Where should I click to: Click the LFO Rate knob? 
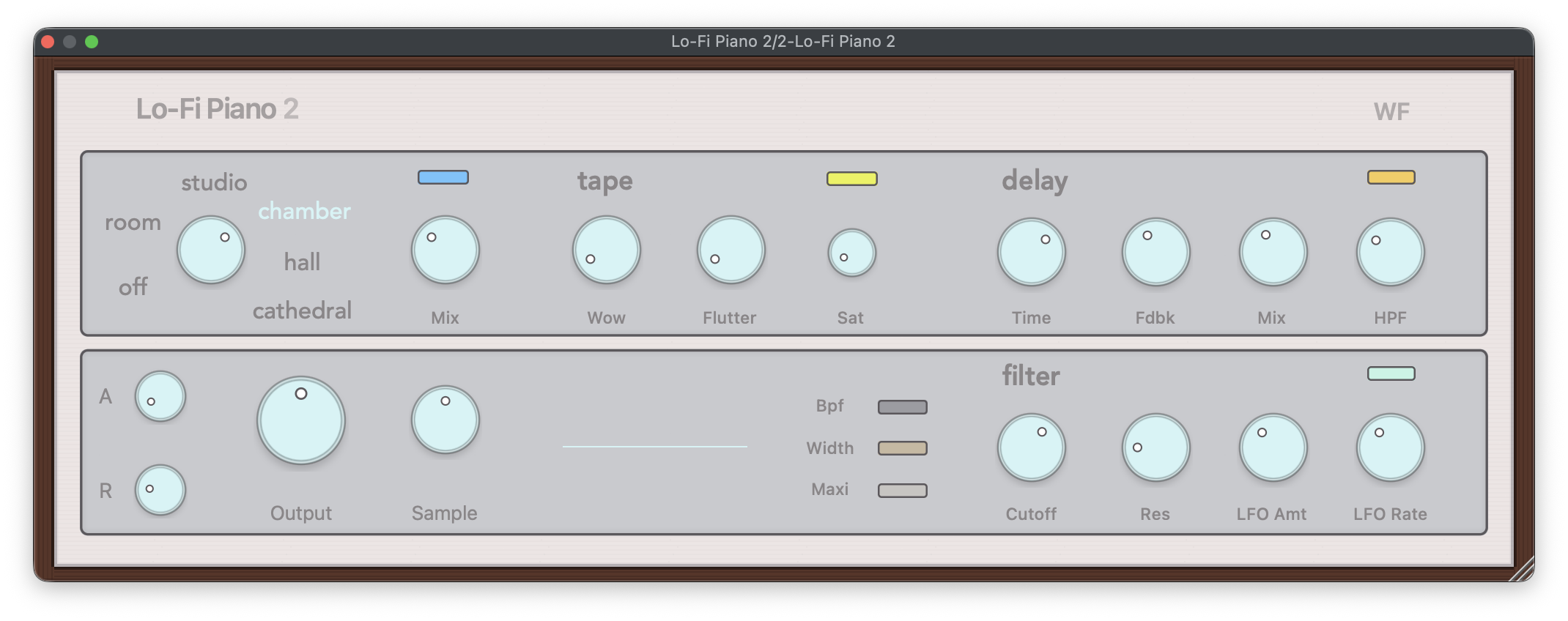click(x=1391, y=447)
